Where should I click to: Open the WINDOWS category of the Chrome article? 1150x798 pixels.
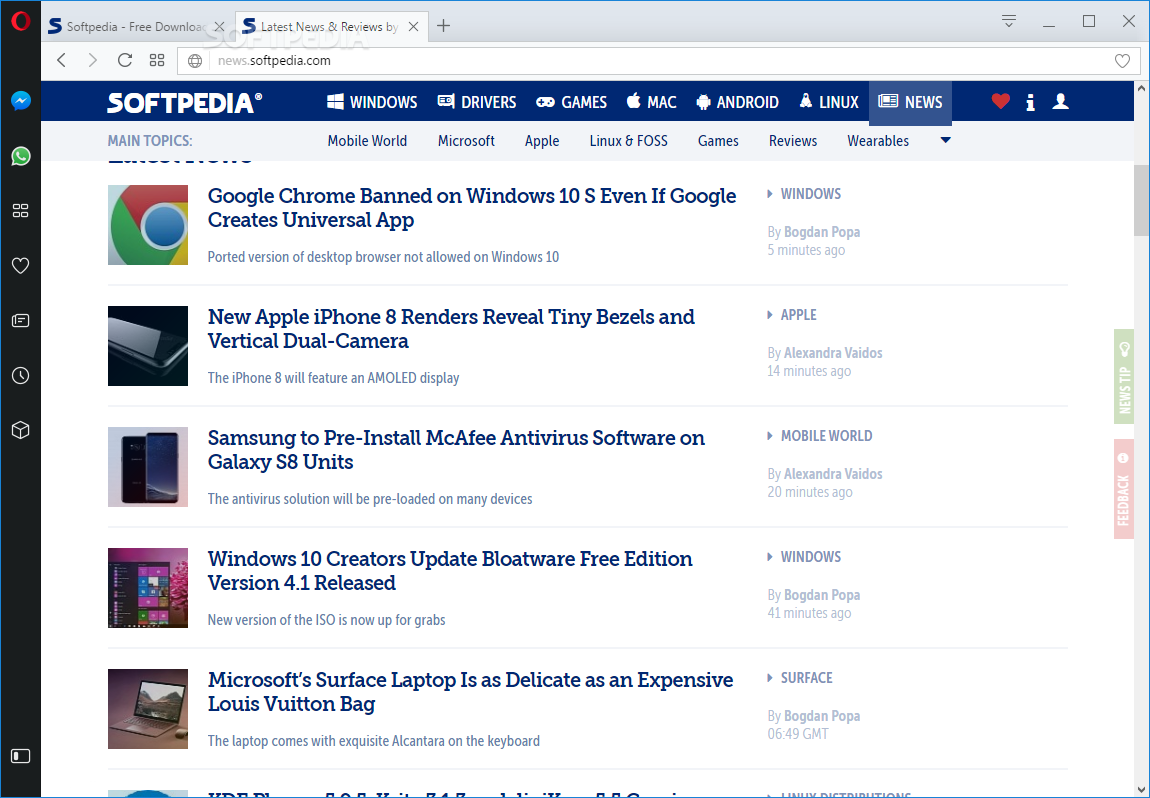(x=810, y=194)
